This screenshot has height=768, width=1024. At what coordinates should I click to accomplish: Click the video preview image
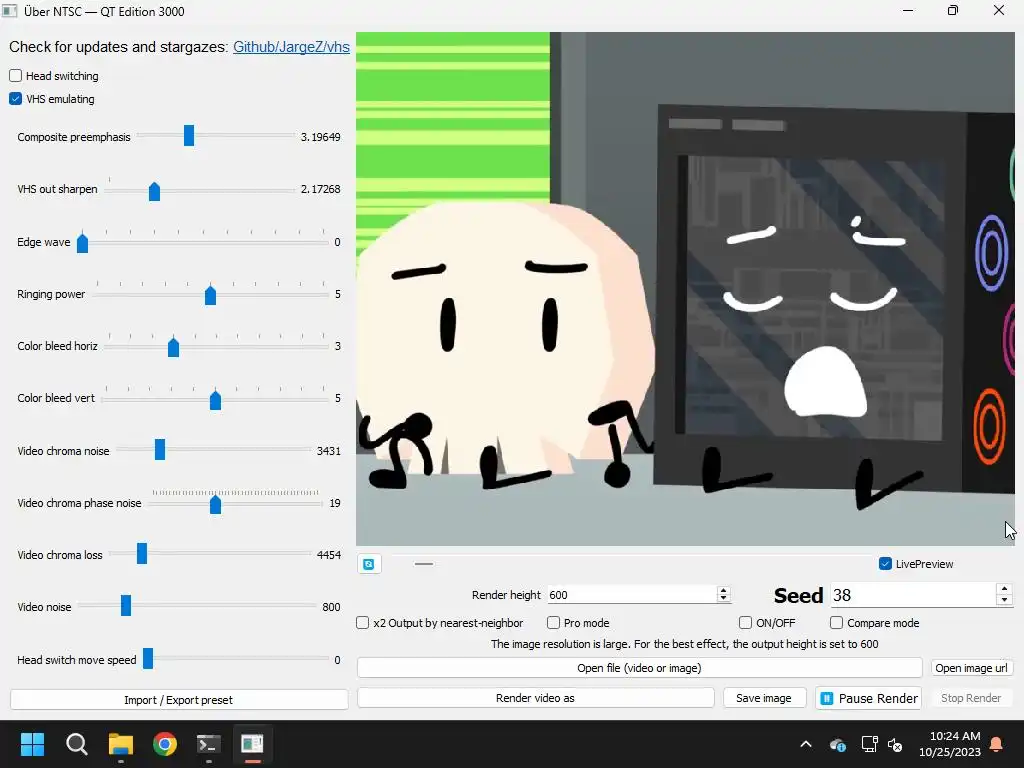click(685, 289)
